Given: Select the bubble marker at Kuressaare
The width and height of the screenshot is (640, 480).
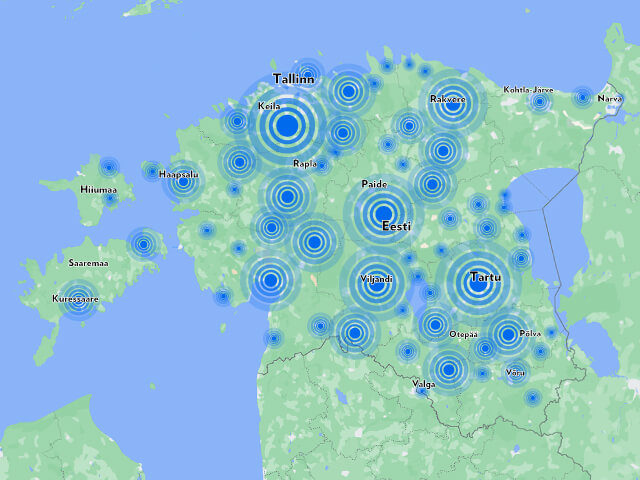Looking at the screenshot, I should pyautogui.click(x=78, y=300).
